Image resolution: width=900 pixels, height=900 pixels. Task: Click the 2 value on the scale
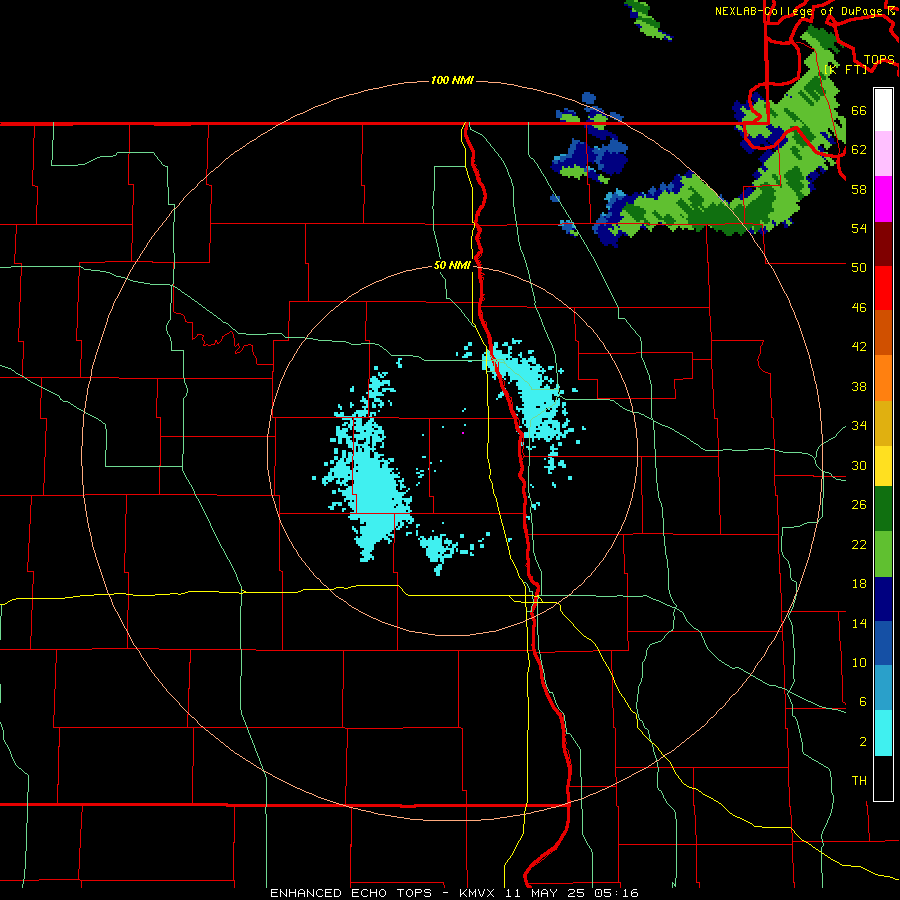point(862,742)
